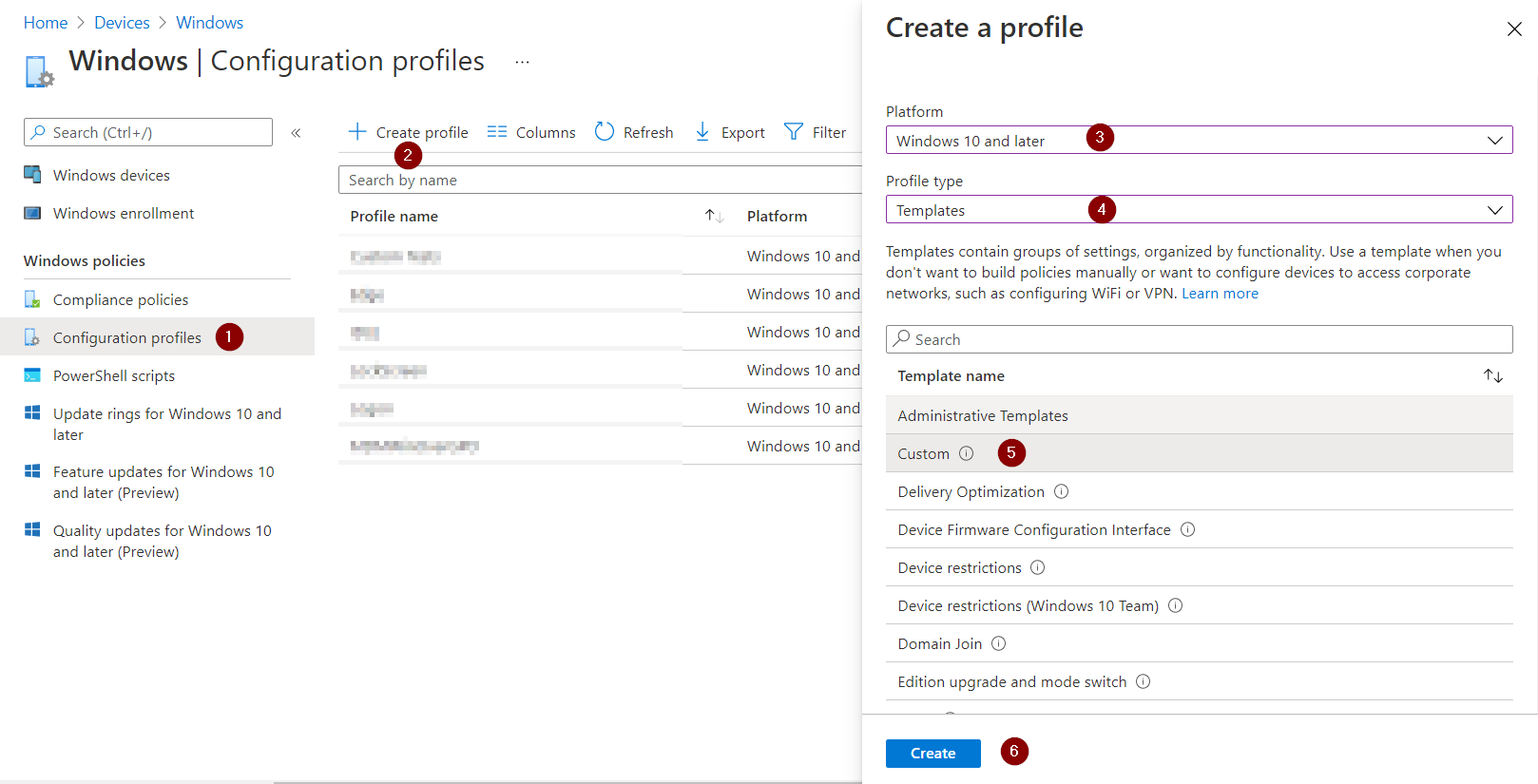Click the Update rings Windows logo icon
This screenshot has height=784, width=1538.
pyautogui.click(x=32, y=412)
